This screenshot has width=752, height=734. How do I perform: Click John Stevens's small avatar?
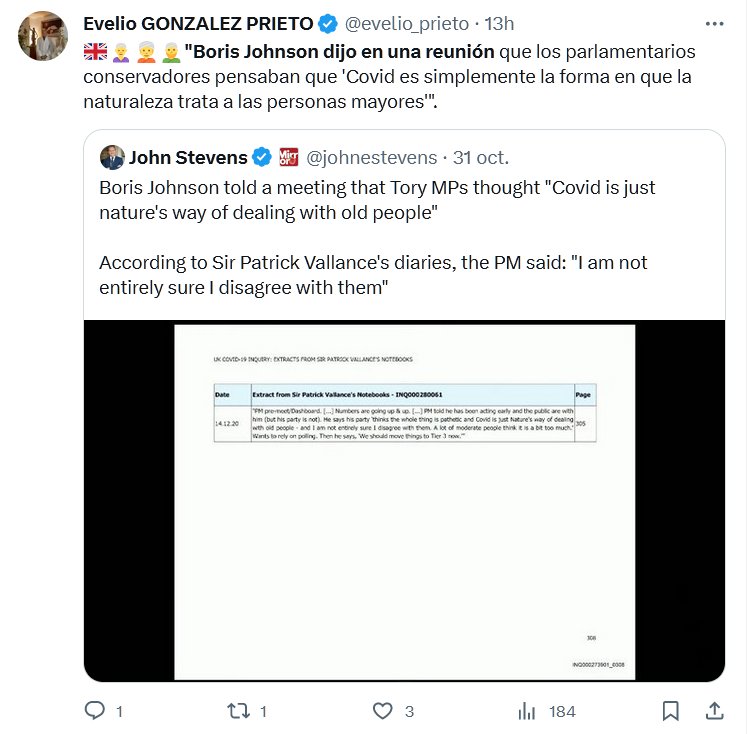coord(111,157)
